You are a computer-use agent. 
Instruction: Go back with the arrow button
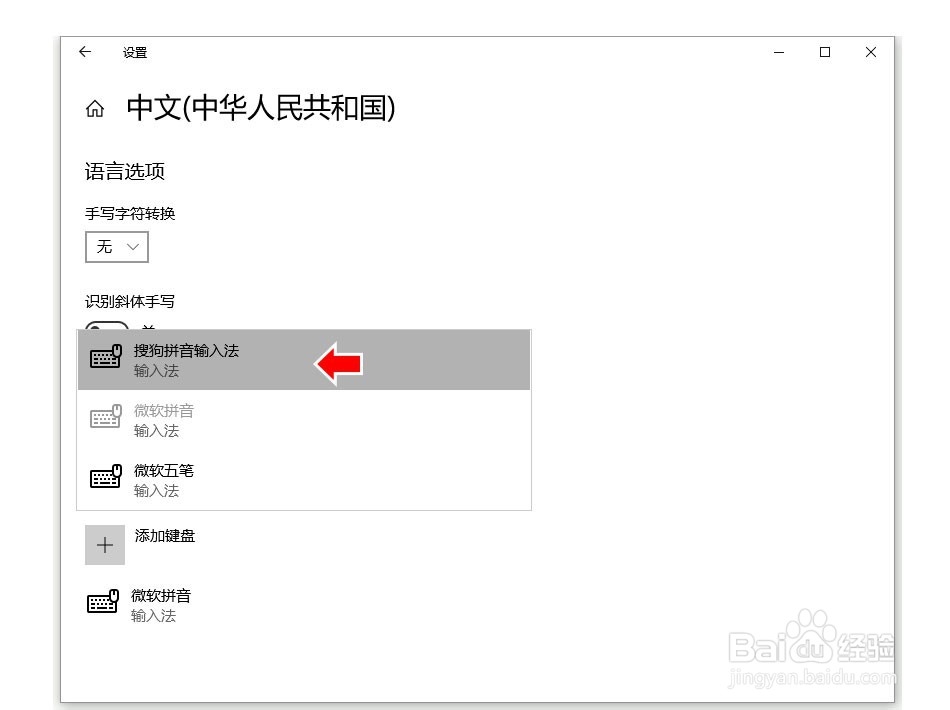click(x=85, y=52)
